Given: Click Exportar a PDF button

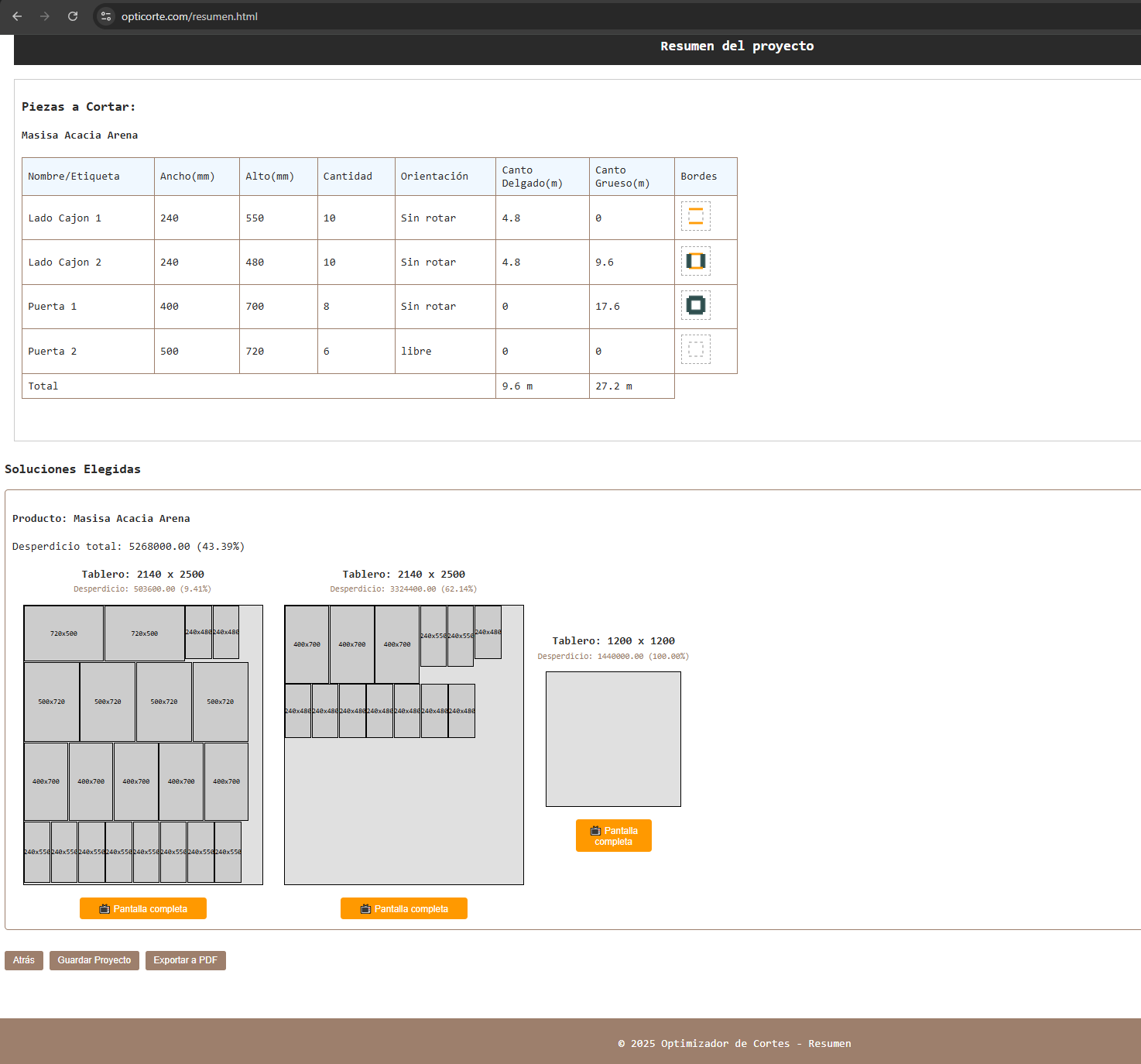Looking at the screenshot, I should pos(186,960).
